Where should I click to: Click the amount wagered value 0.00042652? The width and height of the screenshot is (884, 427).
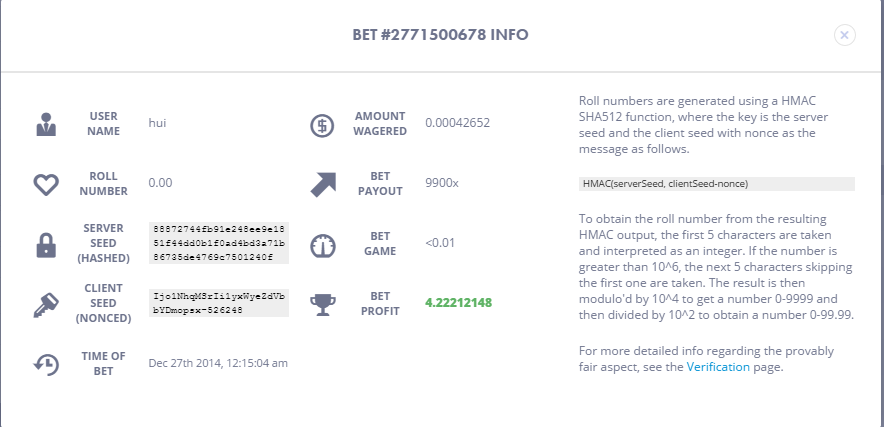tap(458, 123)
